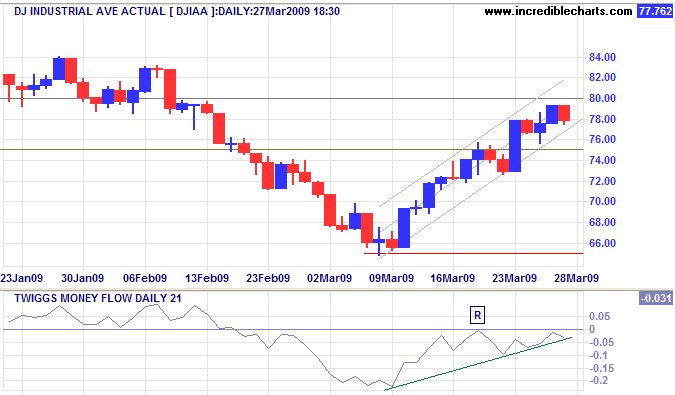Click the 02Mar09 date label
Image resolution: width=675 pixels, height=395 pixels.
329,278
